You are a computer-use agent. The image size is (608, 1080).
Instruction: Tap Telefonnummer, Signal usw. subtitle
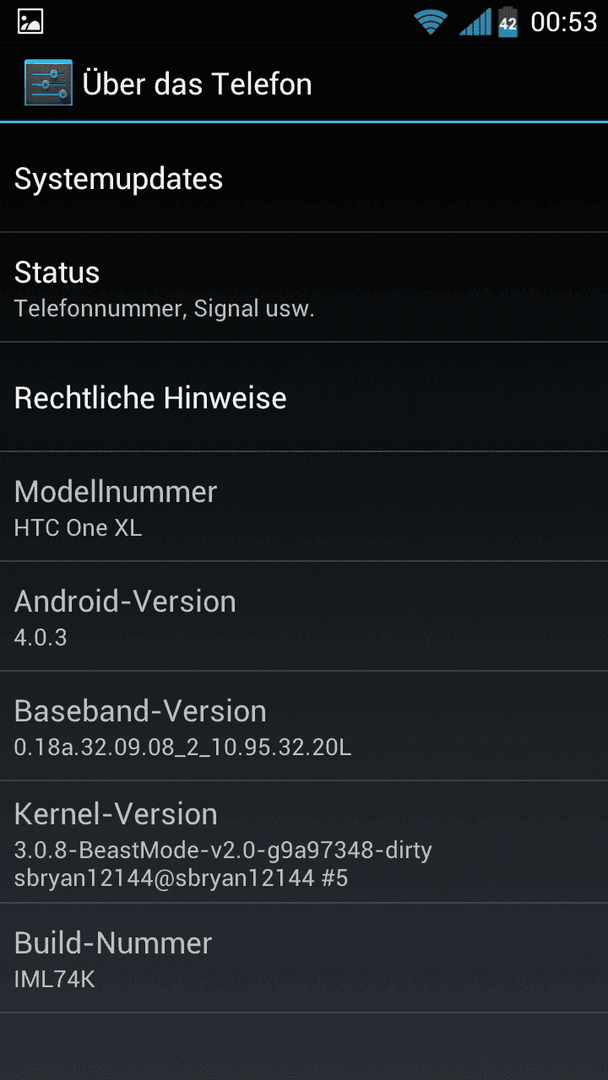[x=164, y=309]
